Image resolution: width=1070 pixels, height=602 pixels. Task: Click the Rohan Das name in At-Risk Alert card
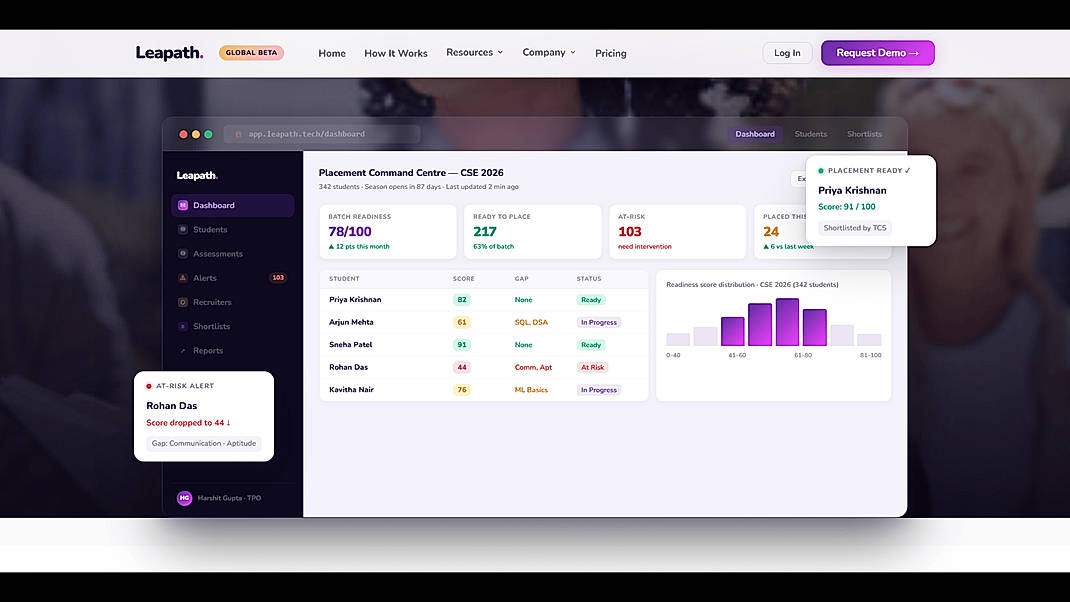pos(171,405)
